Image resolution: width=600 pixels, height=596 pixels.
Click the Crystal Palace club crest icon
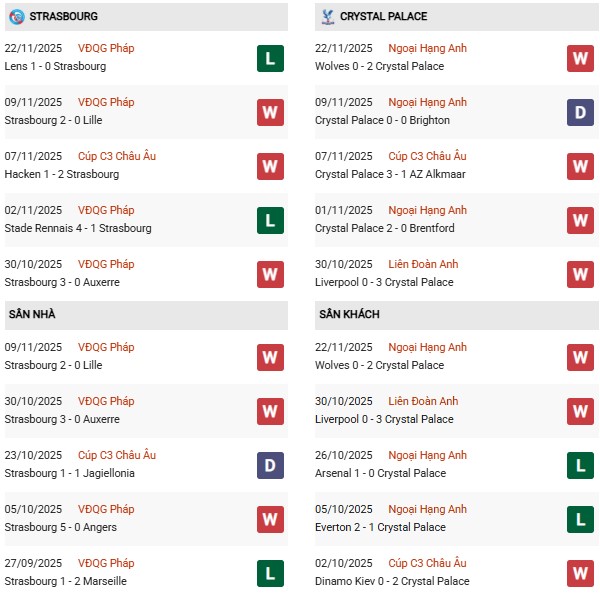click(326, 17)
